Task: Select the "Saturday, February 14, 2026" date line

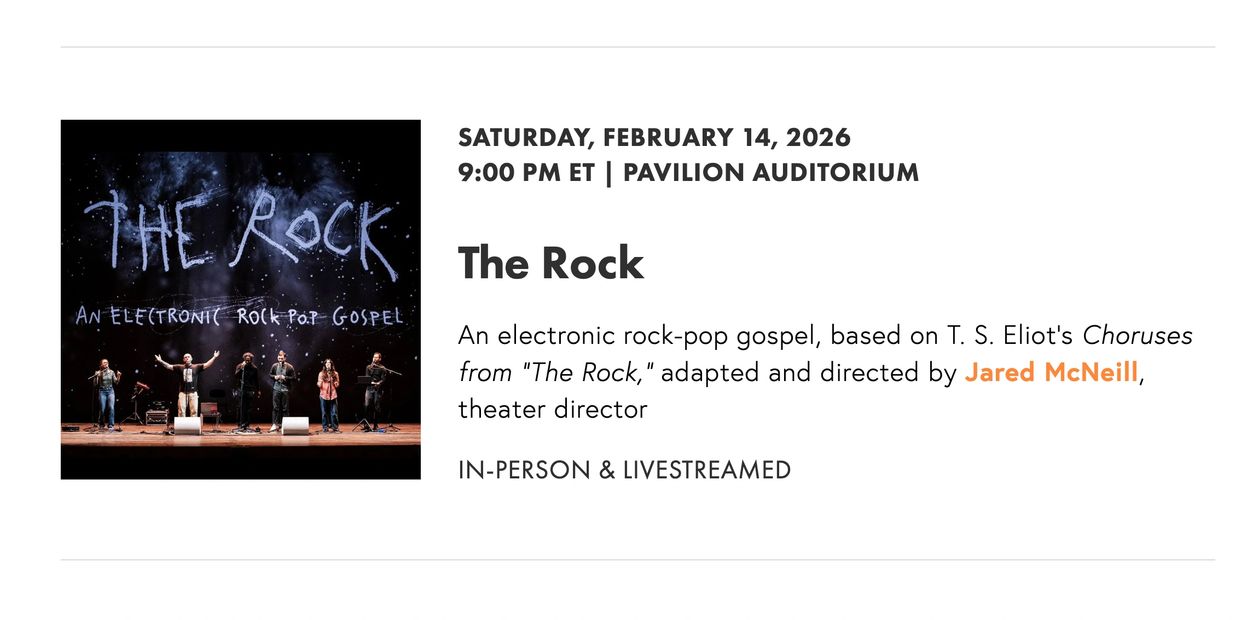Action: click(654, 137)
